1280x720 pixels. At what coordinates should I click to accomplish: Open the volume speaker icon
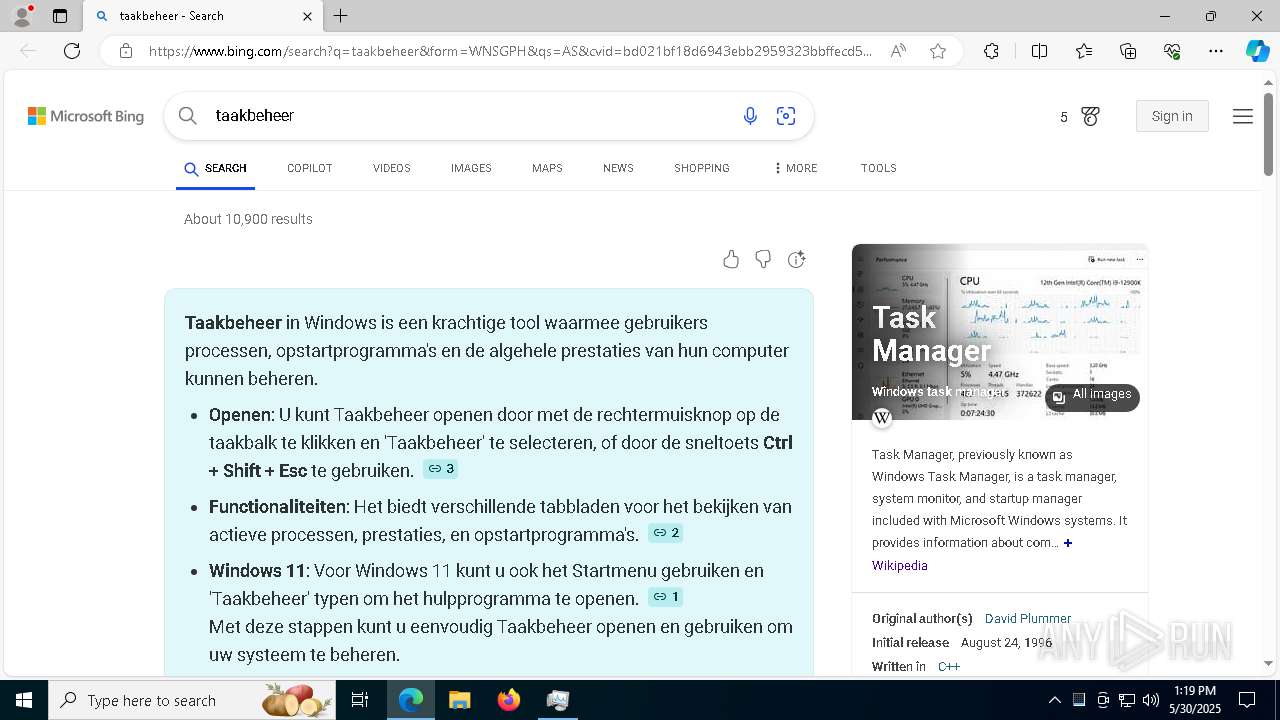[1150, 700]
